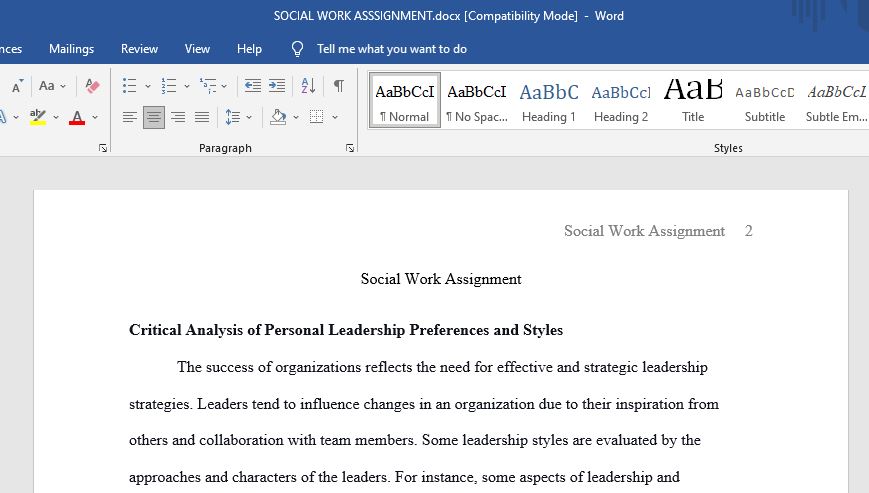Click the 'Tell me what you want to do' box
Viewport: 869px width, 493px height.
[392, 49]
